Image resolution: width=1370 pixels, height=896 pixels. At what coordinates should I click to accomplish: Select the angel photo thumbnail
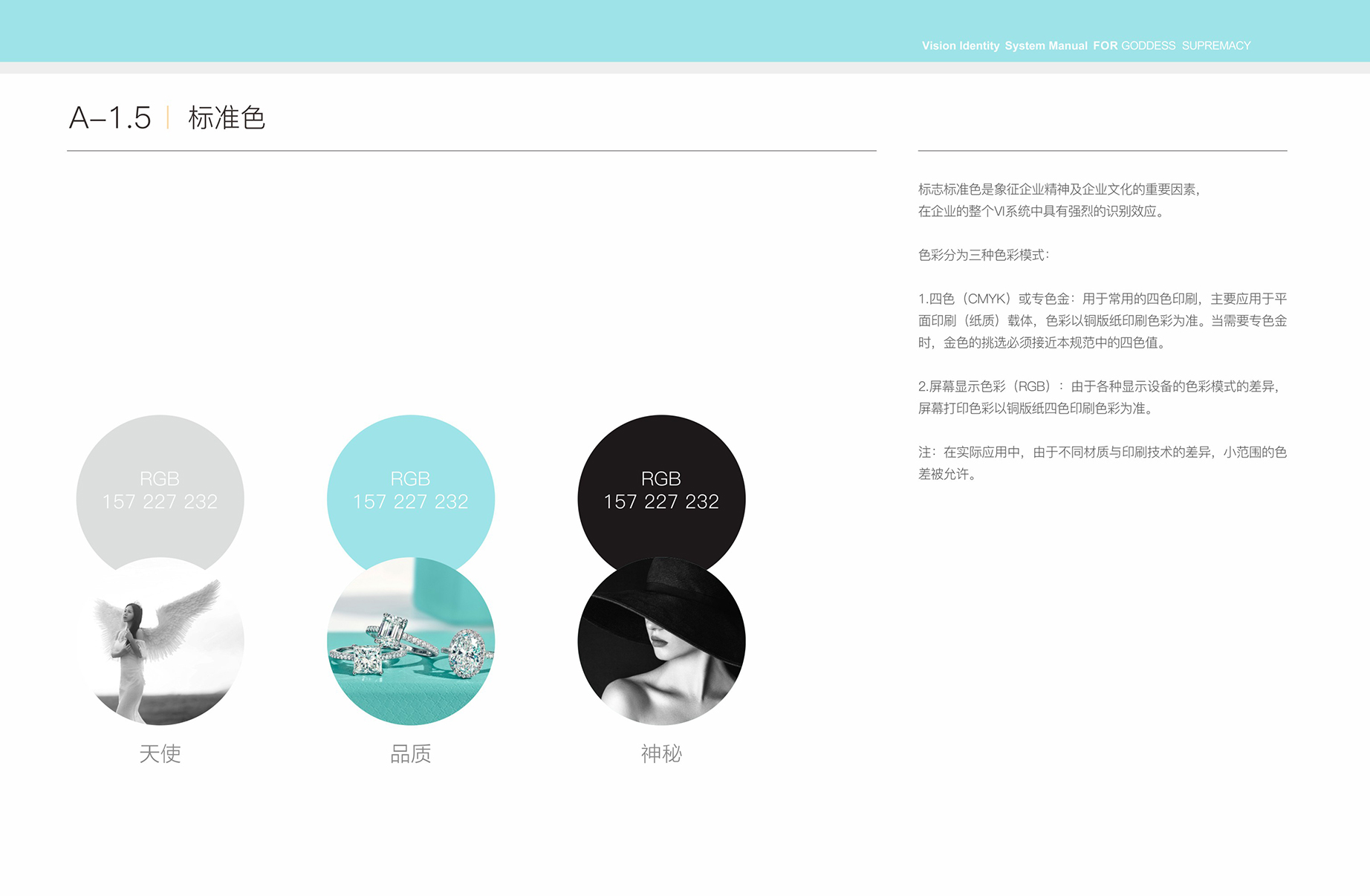(x=160, y=641)
